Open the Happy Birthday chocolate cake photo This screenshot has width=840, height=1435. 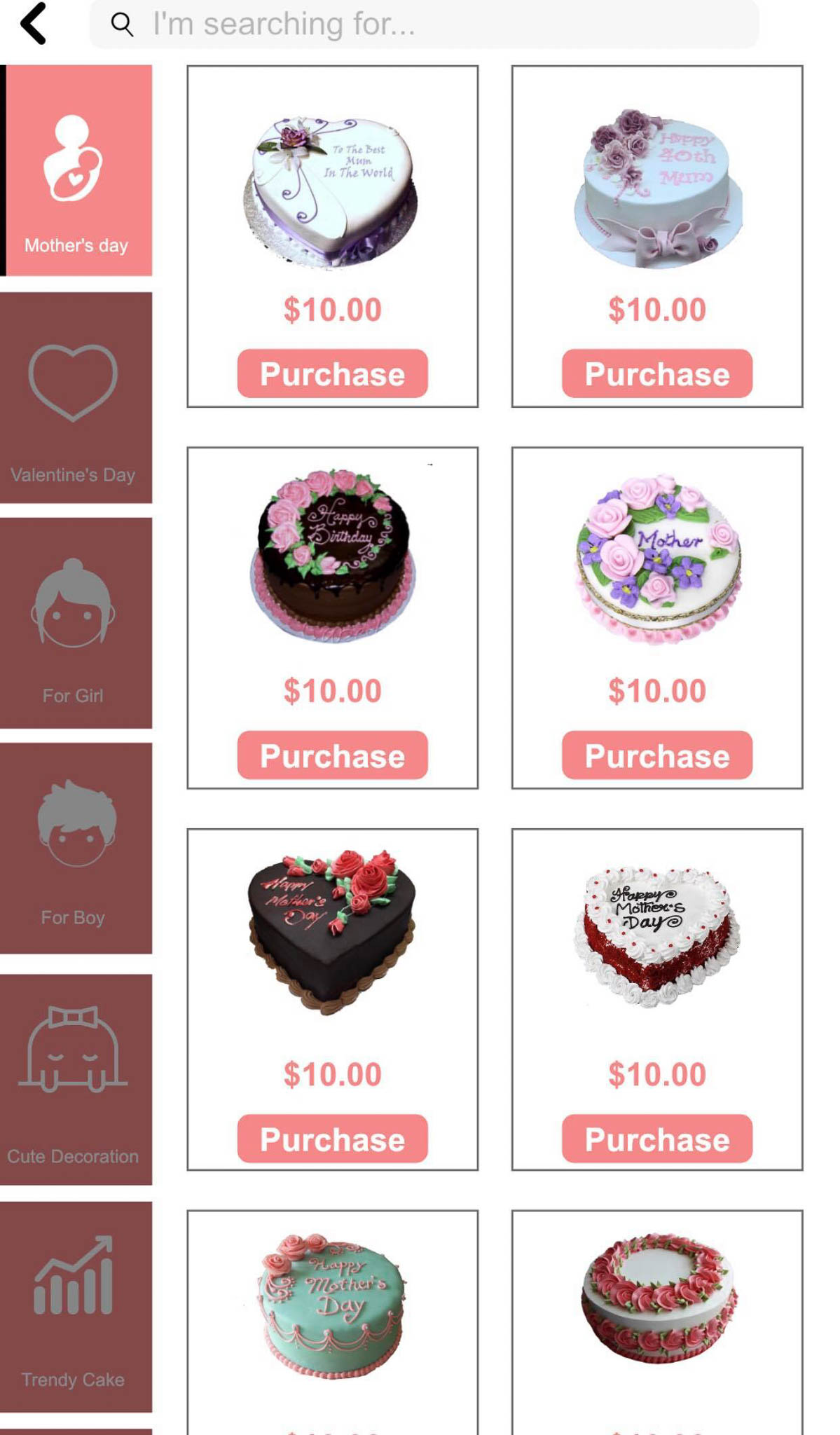pyautogui.click(x=333, y=554)
